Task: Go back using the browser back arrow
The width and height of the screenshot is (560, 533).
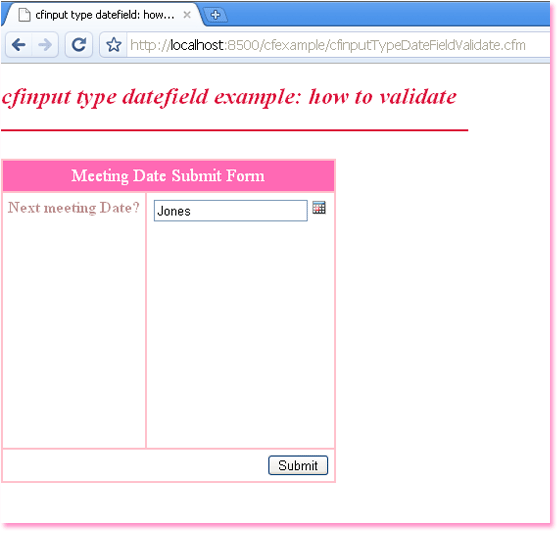Action: (19, 45)
